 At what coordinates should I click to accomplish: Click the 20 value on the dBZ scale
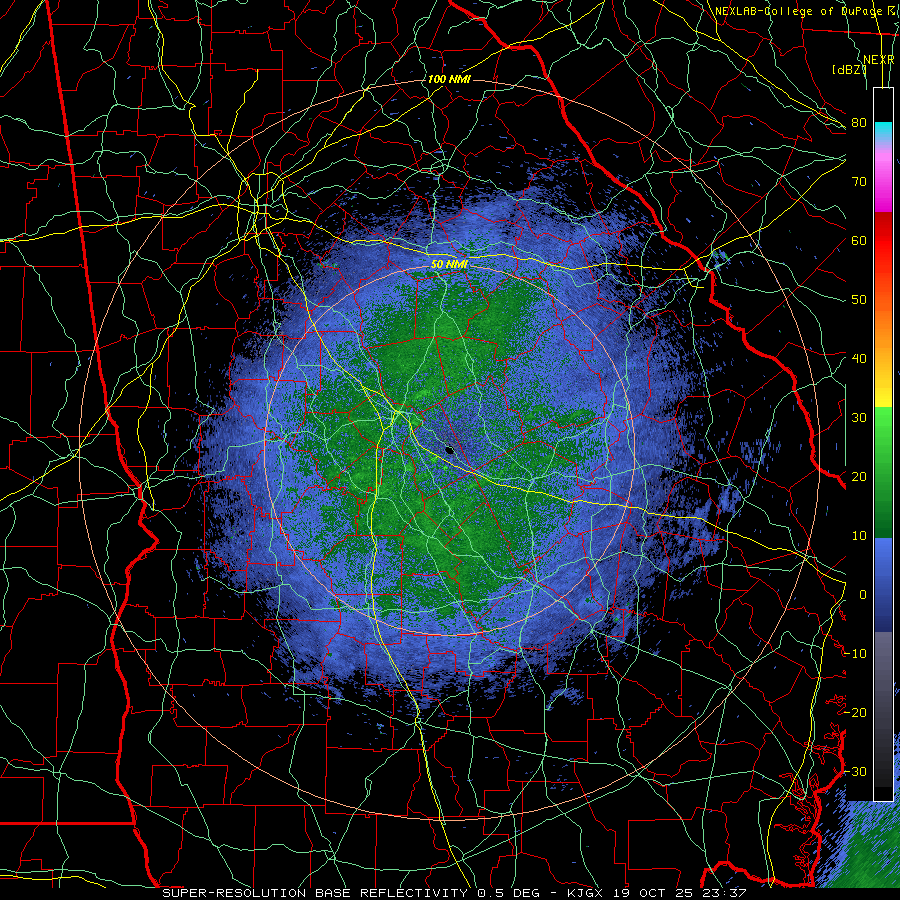click(x=859, y=476)
